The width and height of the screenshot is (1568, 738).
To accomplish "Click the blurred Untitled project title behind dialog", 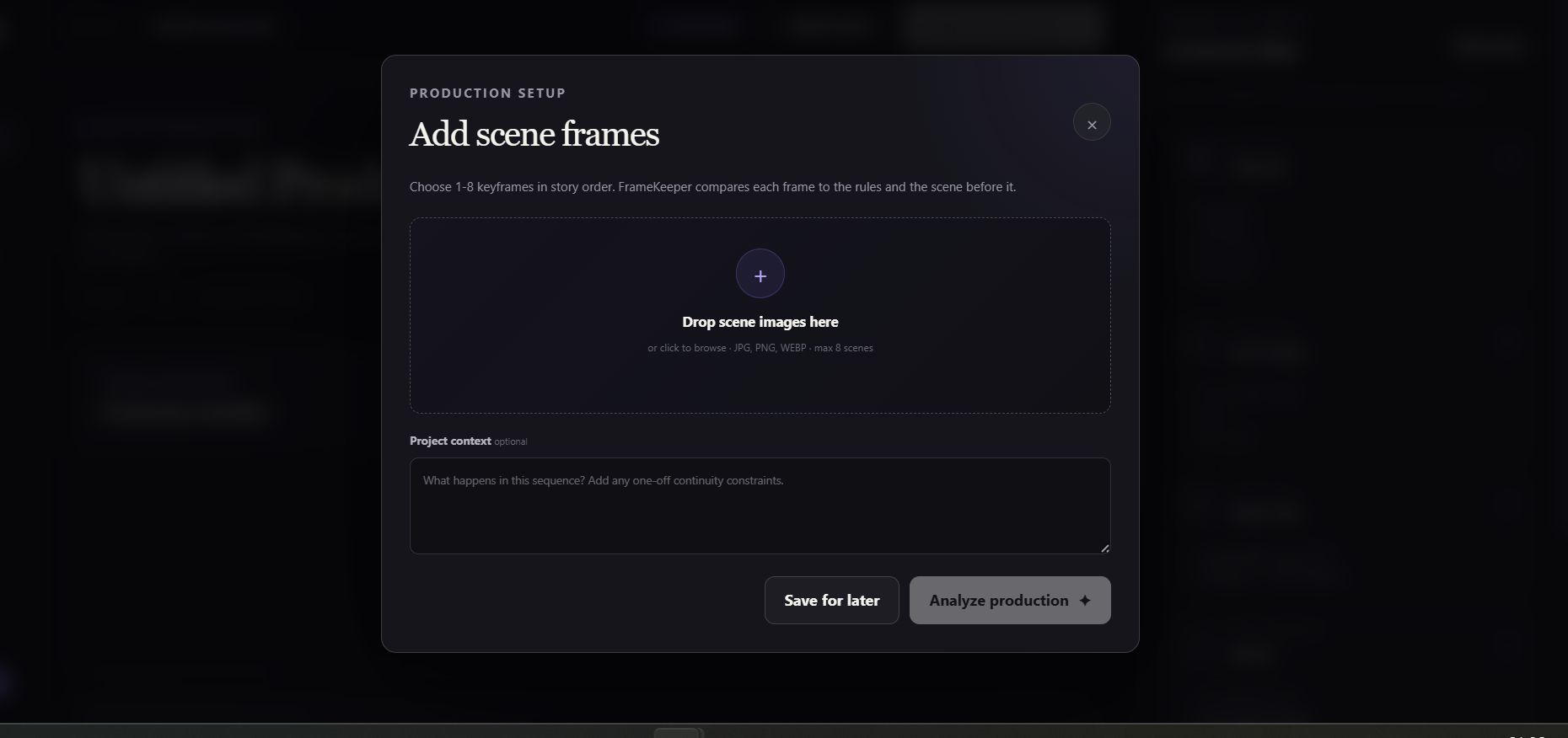I will [229, 181].
